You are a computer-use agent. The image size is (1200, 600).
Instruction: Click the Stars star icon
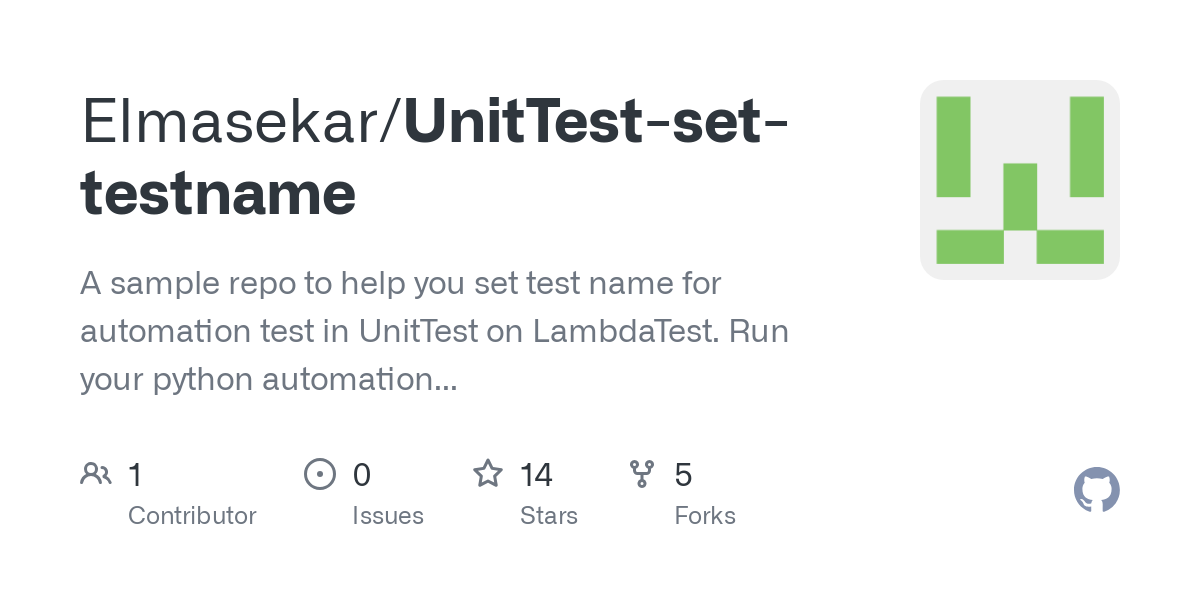pyautogui.click(x=488, y=473)
